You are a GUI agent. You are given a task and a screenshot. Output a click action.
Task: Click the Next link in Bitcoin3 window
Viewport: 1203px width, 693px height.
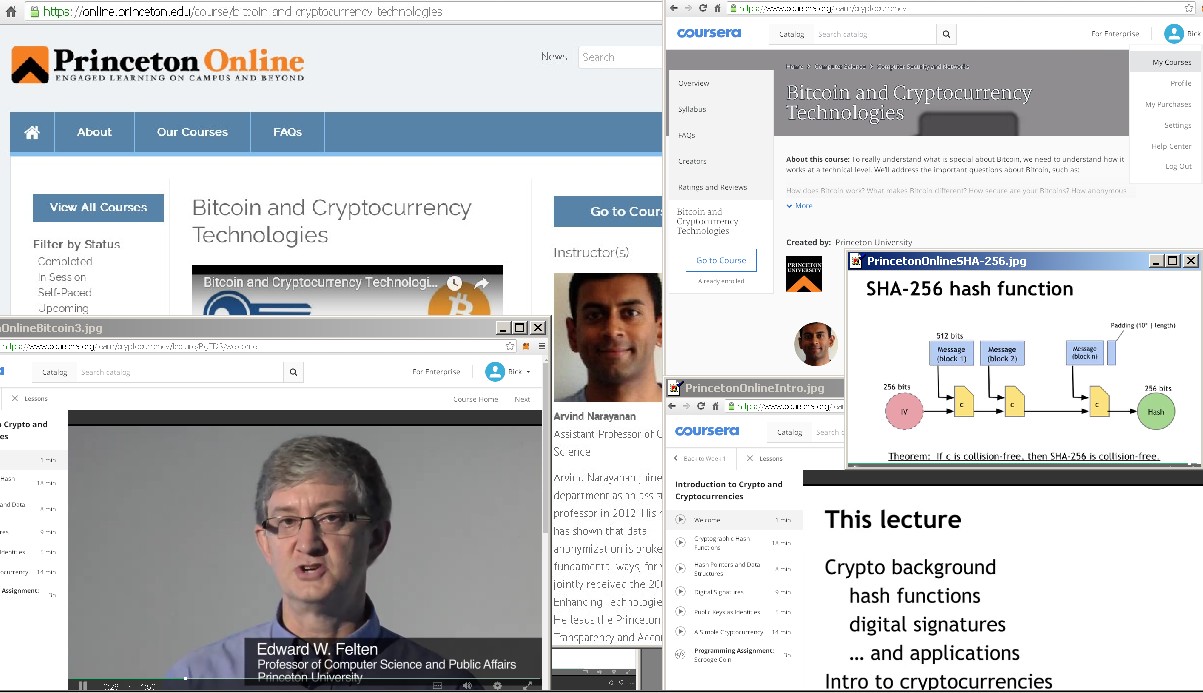(523, 399)
